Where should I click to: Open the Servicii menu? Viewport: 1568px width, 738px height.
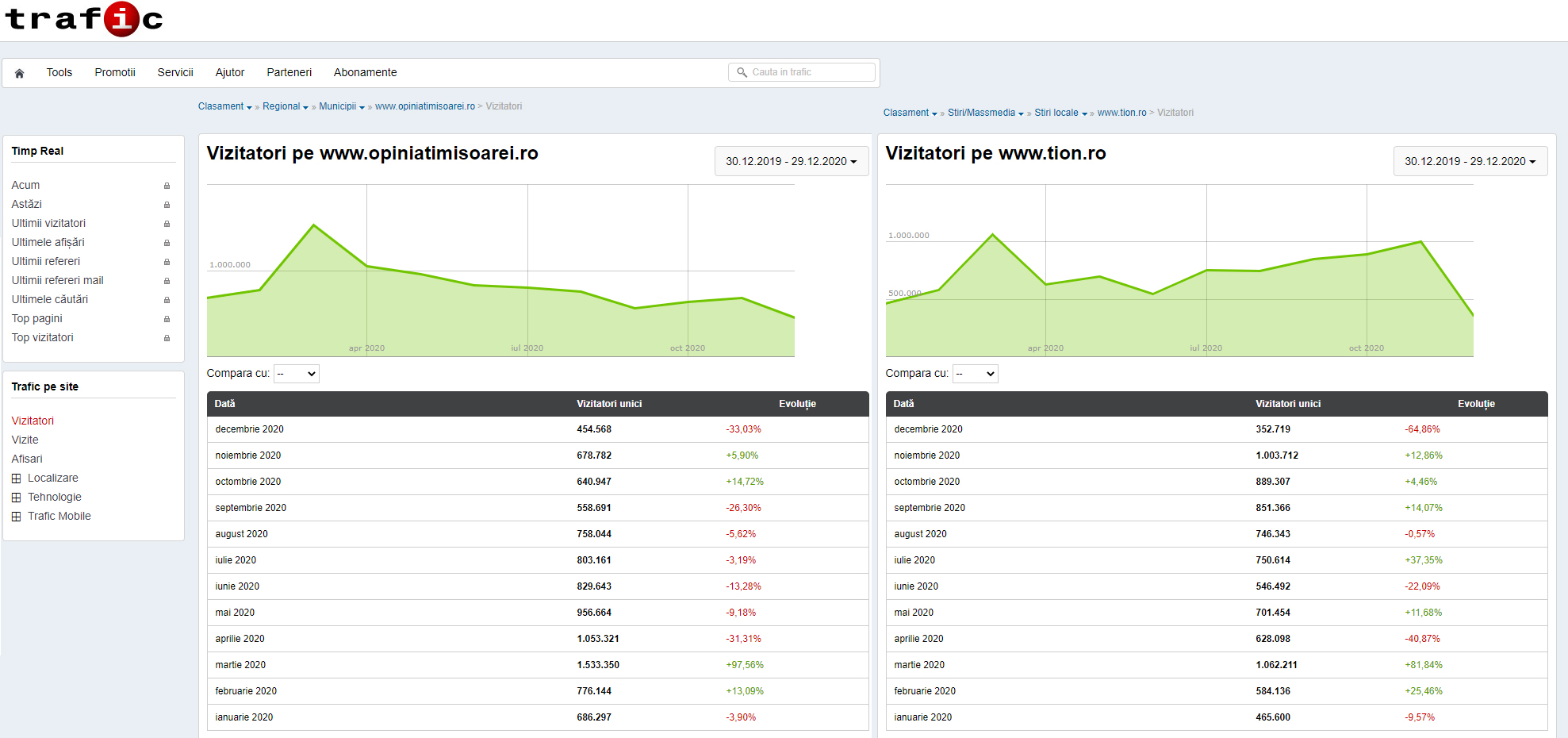coord(175,72)
